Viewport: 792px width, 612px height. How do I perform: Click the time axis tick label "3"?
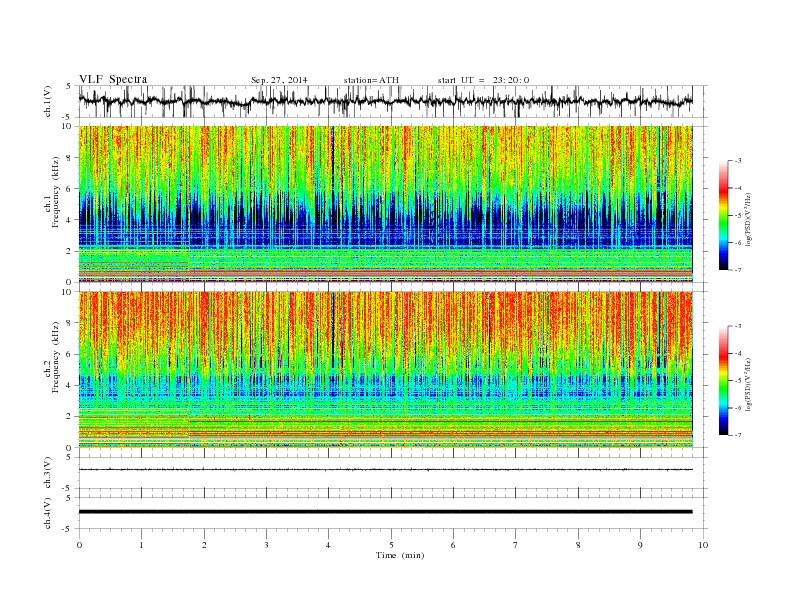(266, 545)
